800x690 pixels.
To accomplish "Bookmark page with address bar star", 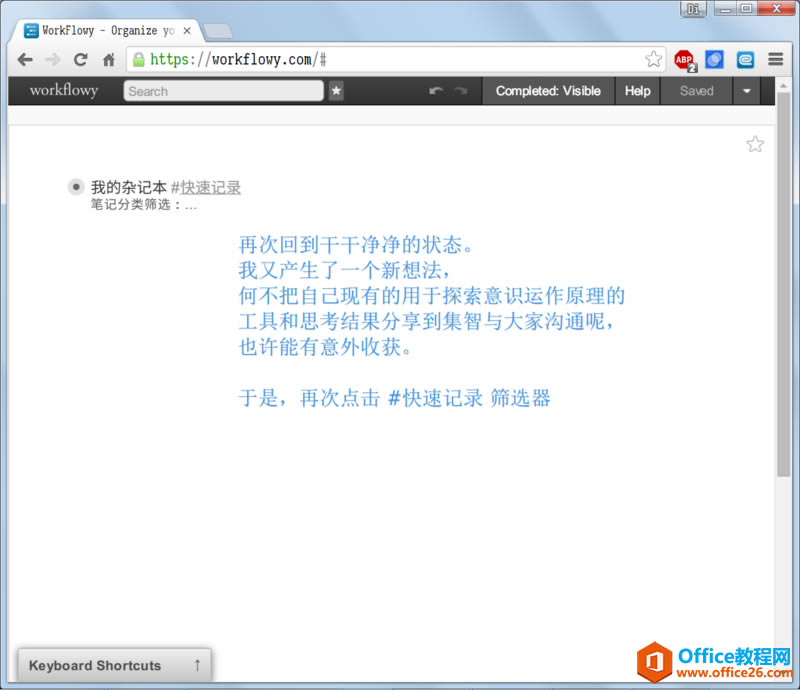I will pos(654,59).
